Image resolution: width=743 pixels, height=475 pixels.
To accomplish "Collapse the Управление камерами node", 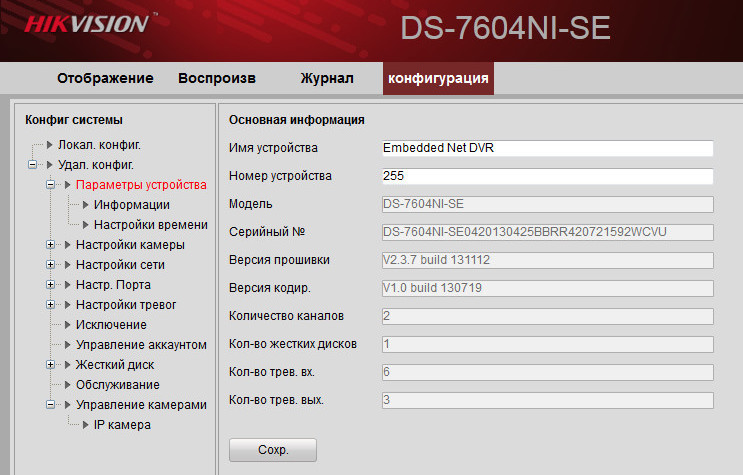I will pos(50,404).
